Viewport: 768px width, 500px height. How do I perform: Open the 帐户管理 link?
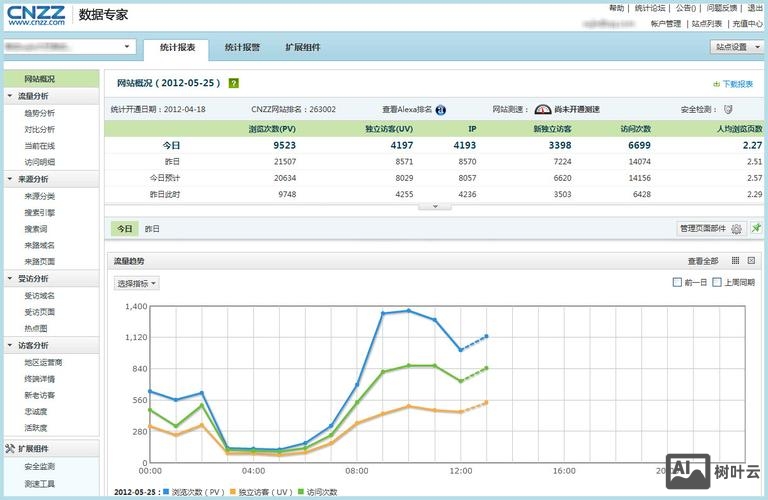[666, 24]
